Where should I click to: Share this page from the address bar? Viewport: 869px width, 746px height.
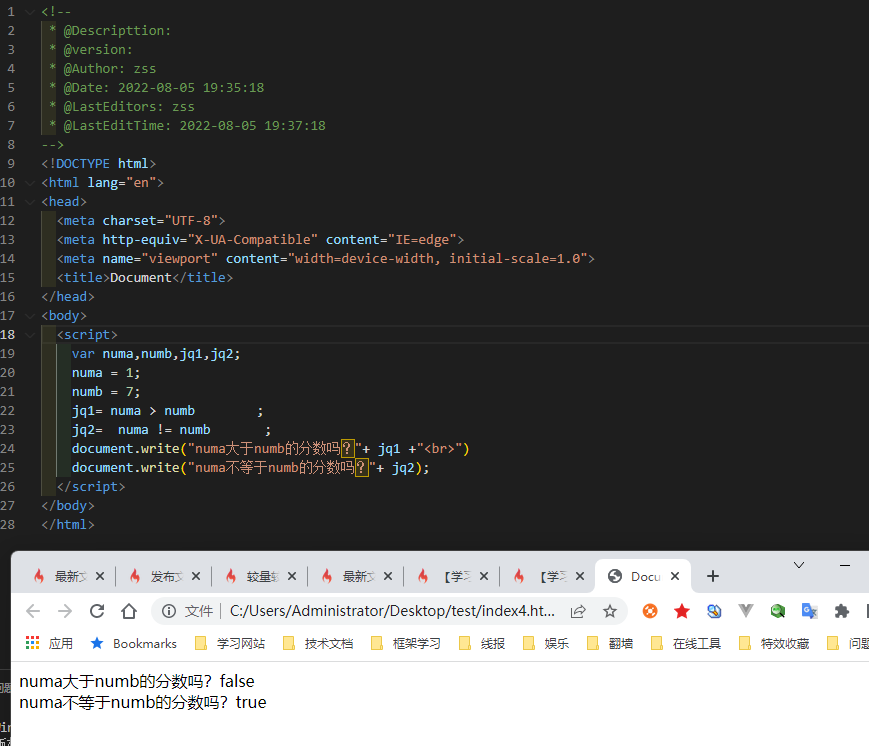pos(578,611)
